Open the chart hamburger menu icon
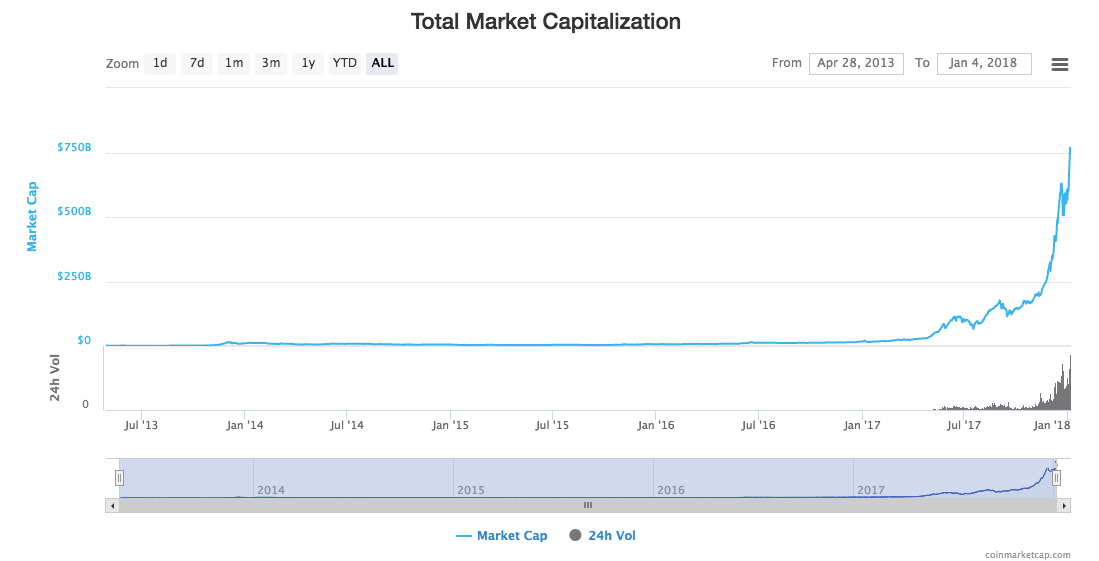The height and width of the screenshot is (561, 1099). point(1060,64)
